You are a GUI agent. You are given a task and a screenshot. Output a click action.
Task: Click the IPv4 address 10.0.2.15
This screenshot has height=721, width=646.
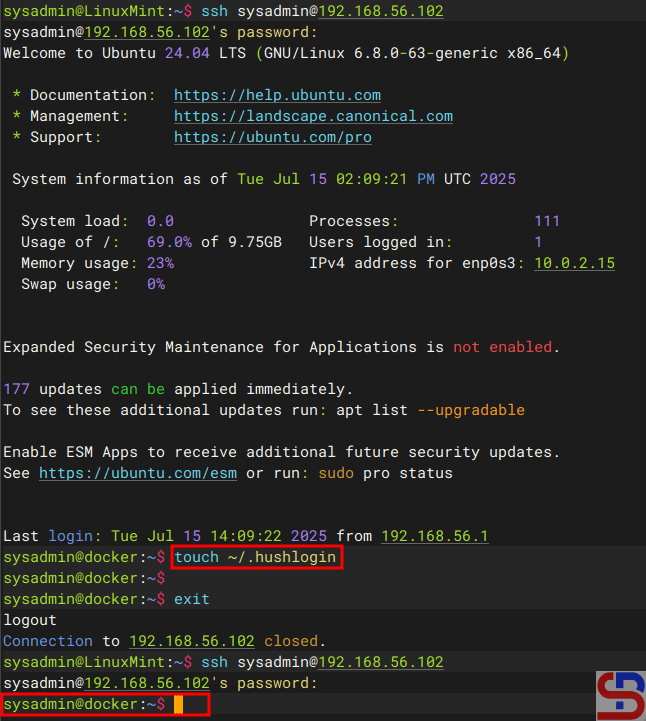pyautogui.click(x=574, y=263)
